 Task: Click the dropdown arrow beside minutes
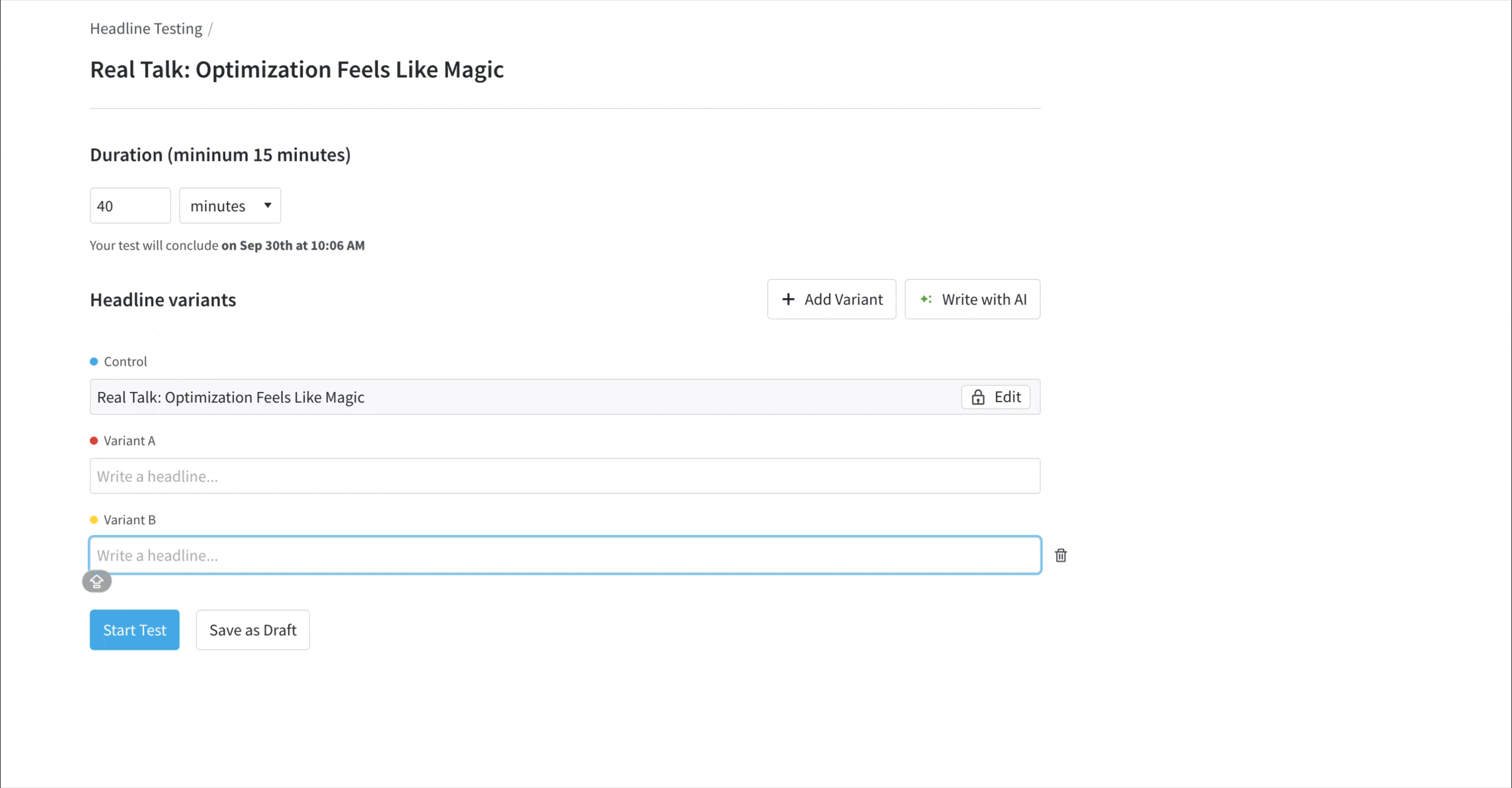[x=268, y=206]
